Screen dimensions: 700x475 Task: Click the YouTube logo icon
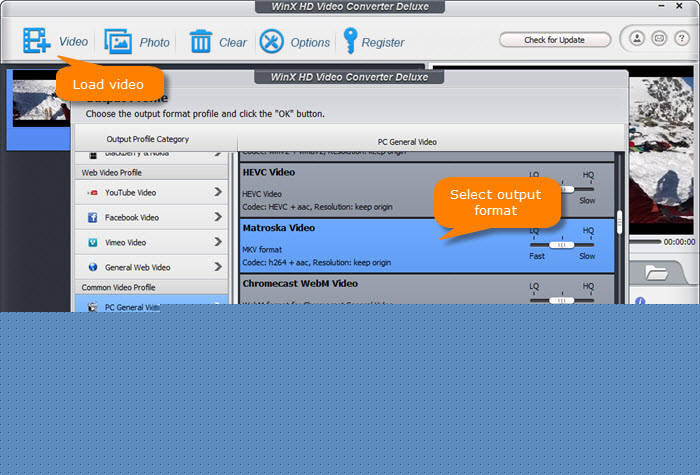coord(93,193)
